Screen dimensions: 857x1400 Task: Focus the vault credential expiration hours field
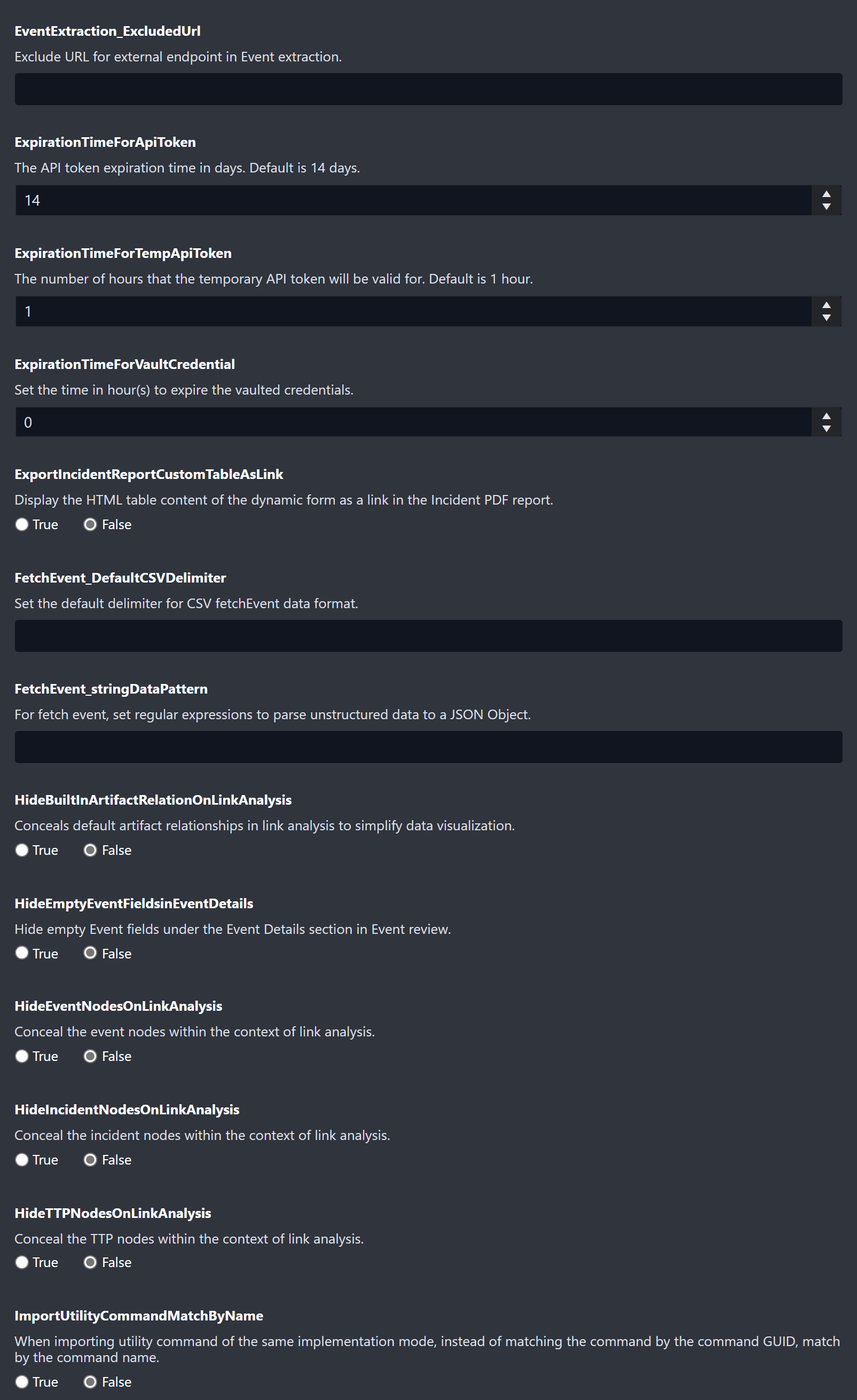(413, 422)
